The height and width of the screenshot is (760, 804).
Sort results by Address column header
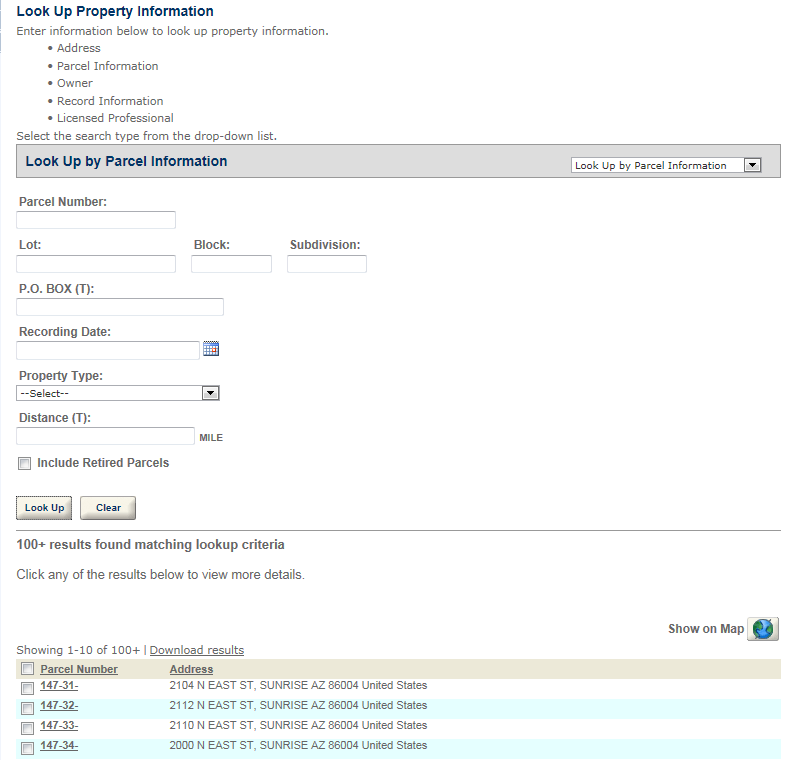[191, 669]
